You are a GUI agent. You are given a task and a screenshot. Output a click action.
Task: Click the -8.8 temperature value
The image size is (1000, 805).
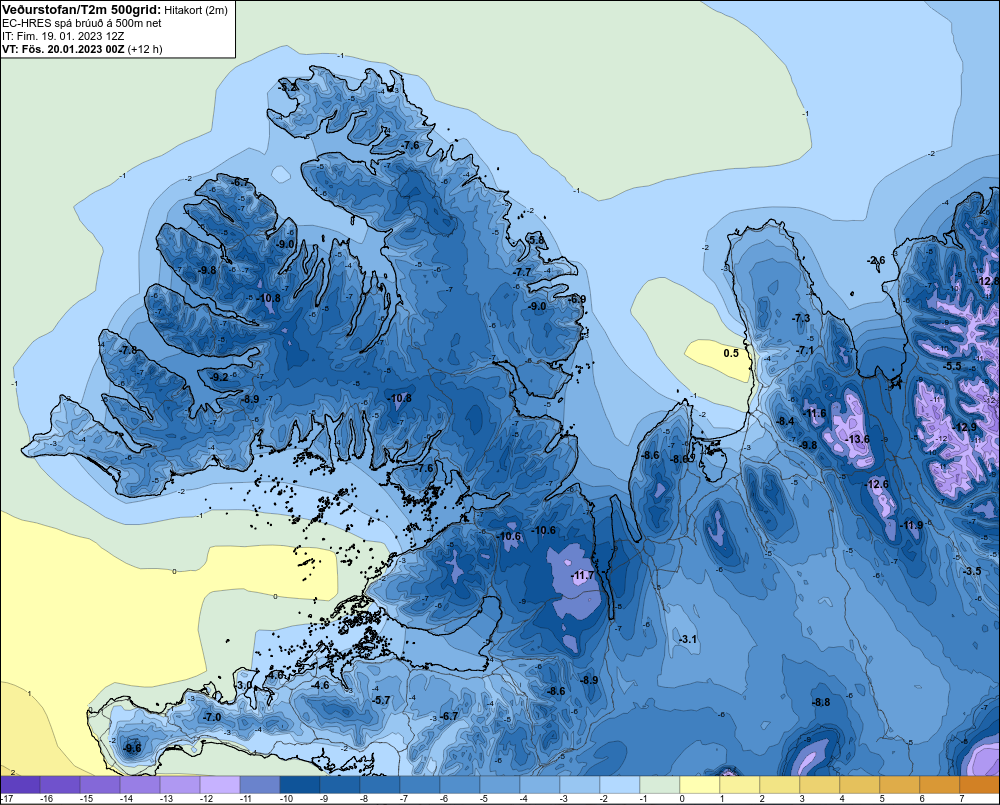pos(821,702)
